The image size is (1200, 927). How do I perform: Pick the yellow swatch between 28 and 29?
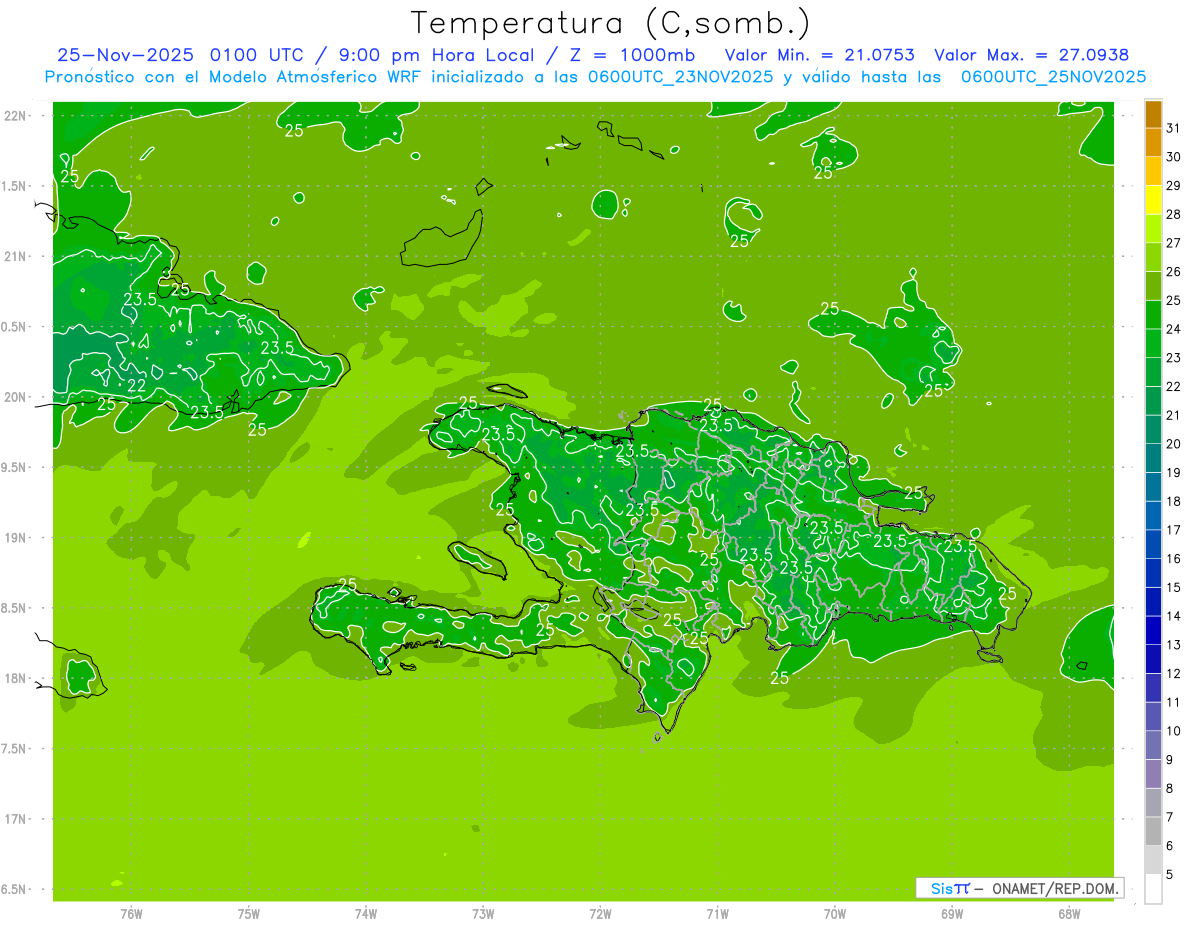tap(1153, 200)
